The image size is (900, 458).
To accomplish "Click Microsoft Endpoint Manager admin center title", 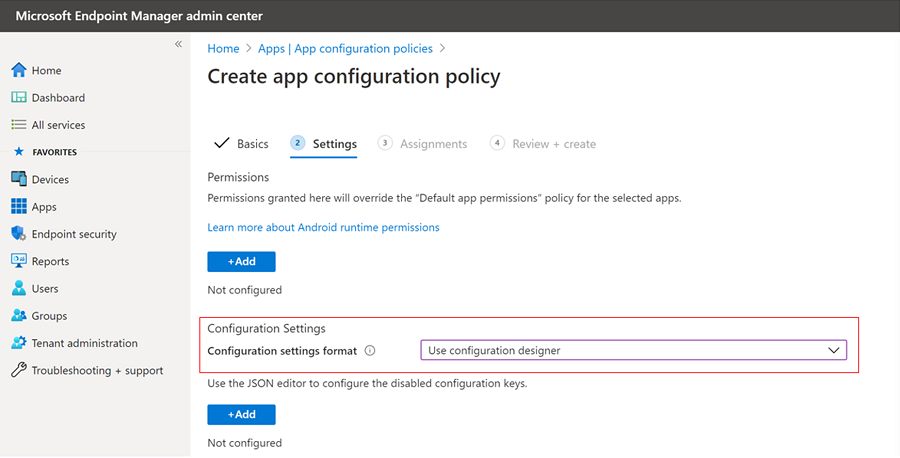I will 139,16.
